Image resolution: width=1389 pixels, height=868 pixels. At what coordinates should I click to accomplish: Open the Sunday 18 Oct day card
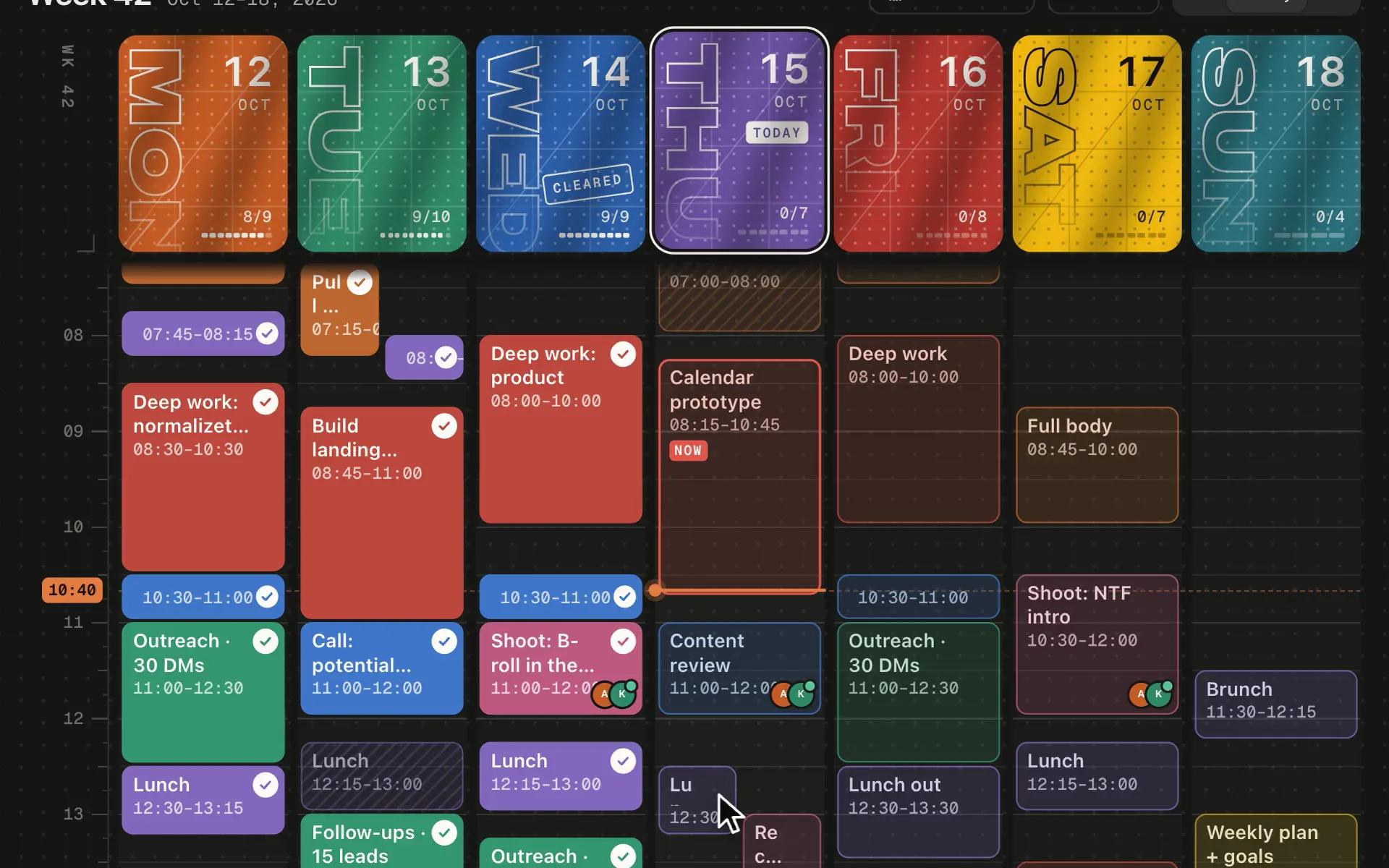click(x=1275, y=143)
